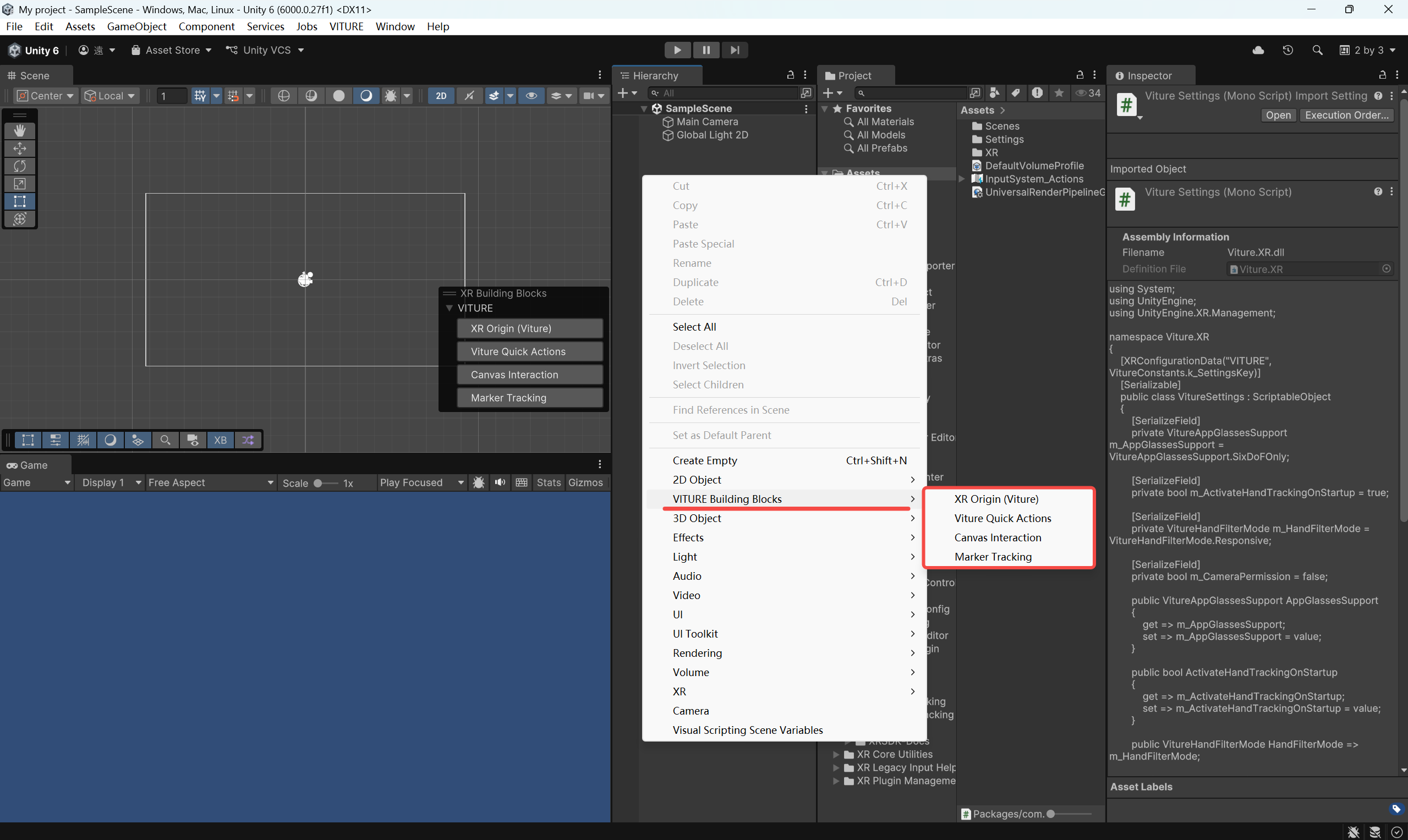Collapse the SampleScene hierarchy arrow
This screenshot has width=1408, height=840.
[644, 108]
